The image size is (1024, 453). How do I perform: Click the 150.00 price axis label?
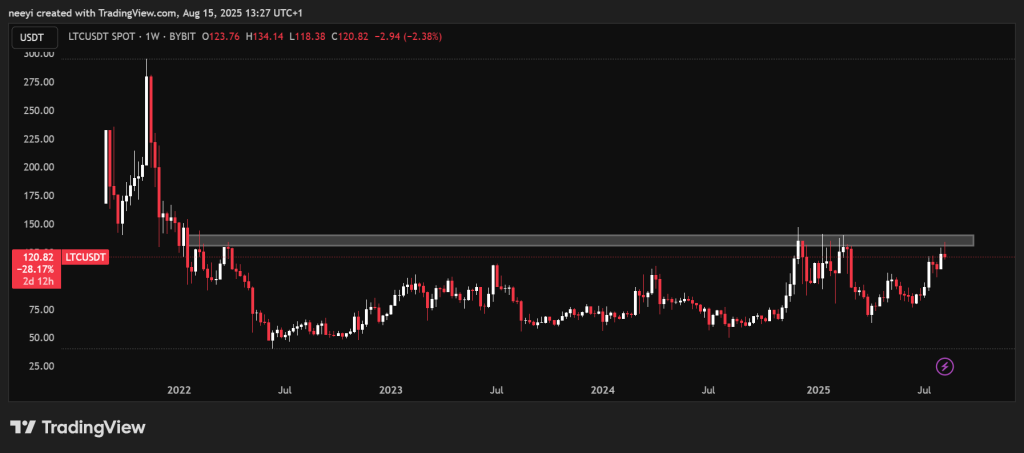[40, 225]
